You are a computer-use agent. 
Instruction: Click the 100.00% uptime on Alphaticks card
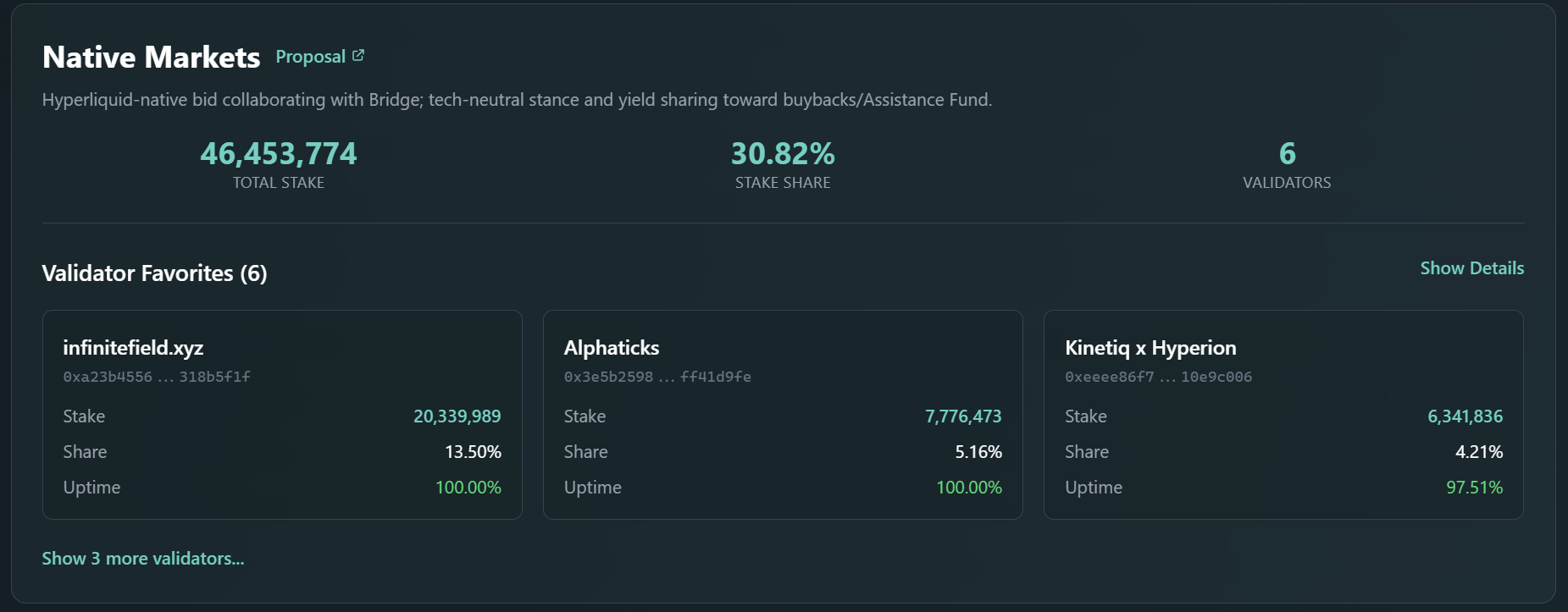pos(968,487)
